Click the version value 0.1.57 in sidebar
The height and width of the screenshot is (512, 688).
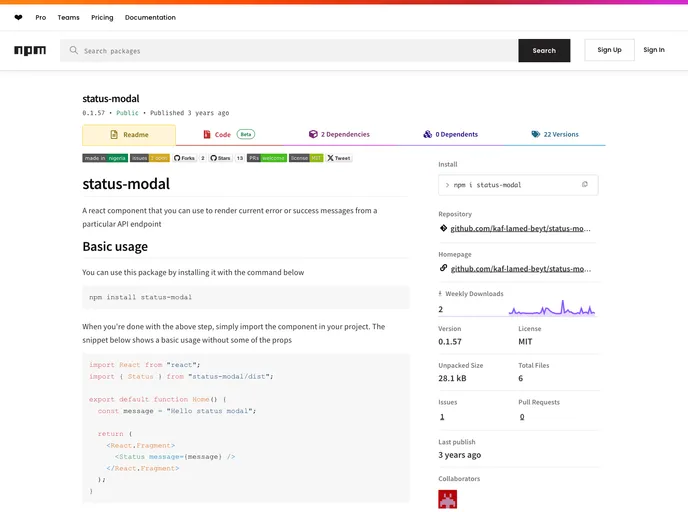450,341
